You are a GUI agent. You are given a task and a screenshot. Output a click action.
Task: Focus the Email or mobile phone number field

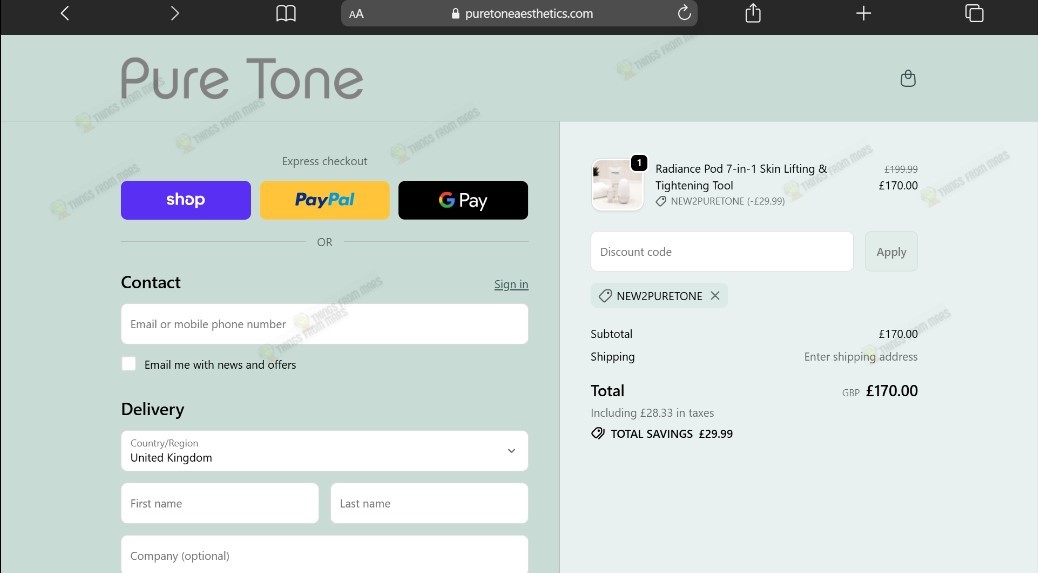tap(324, 324)
